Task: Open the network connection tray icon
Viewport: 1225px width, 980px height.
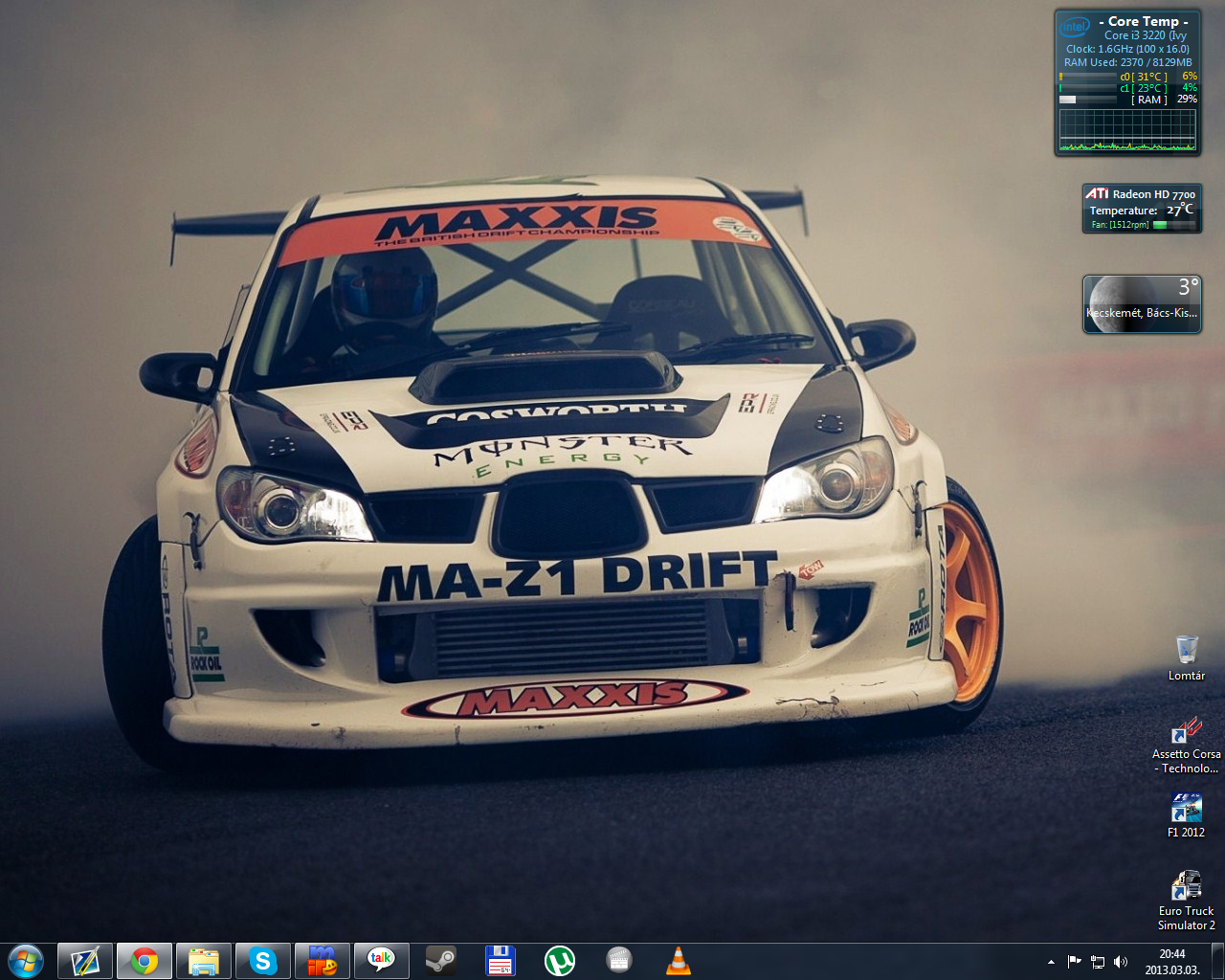Action: tap(1098, 962)
